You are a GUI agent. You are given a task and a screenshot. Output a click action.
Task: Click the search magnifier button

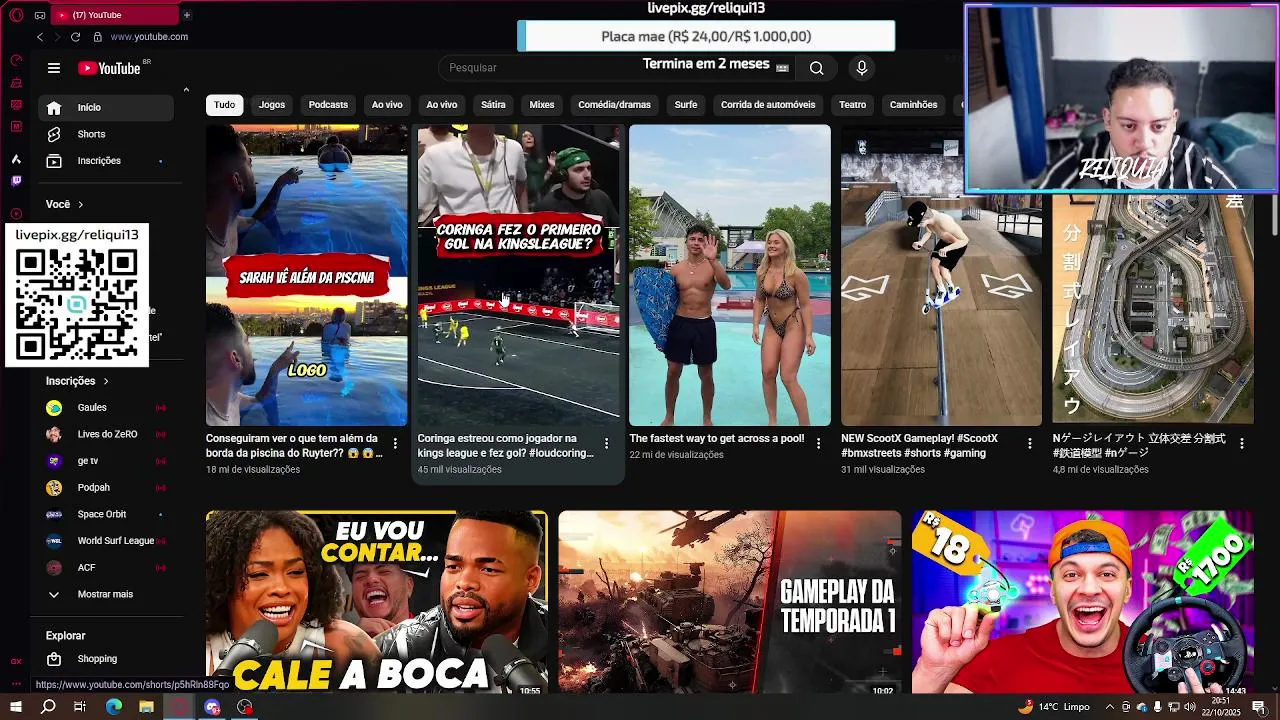(817, 68)
